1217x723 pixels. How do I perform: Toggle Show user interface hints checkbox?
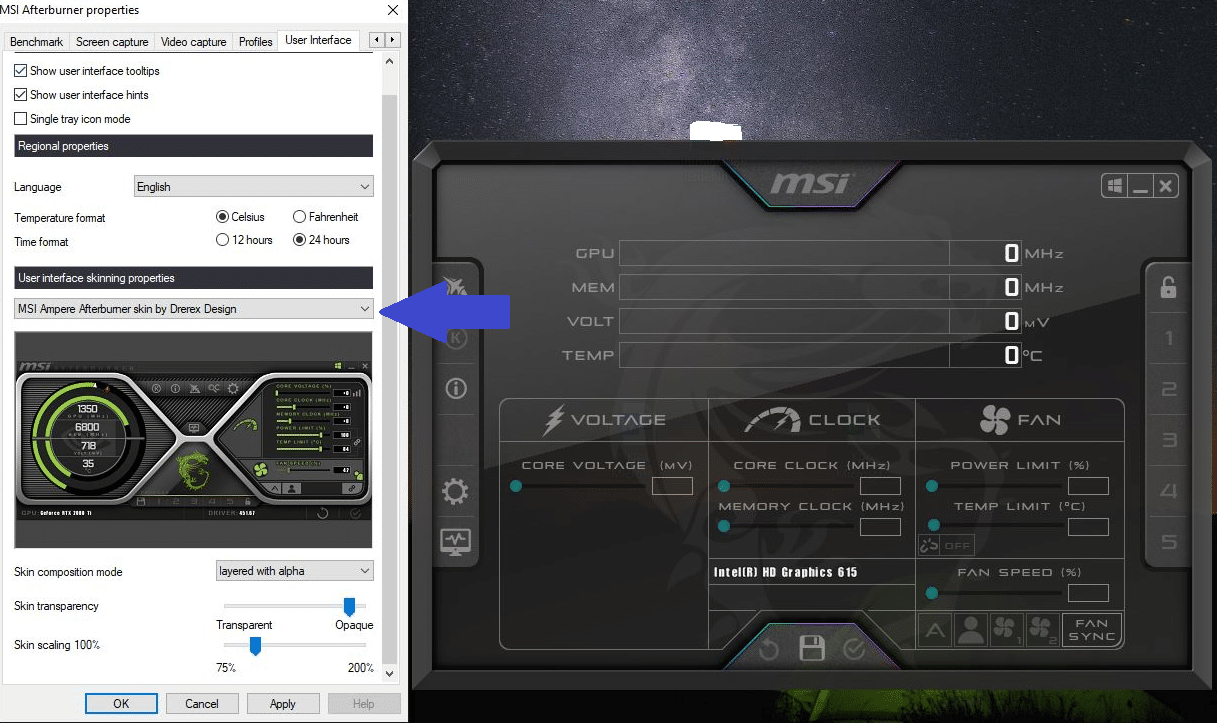[x=21, y=95]
